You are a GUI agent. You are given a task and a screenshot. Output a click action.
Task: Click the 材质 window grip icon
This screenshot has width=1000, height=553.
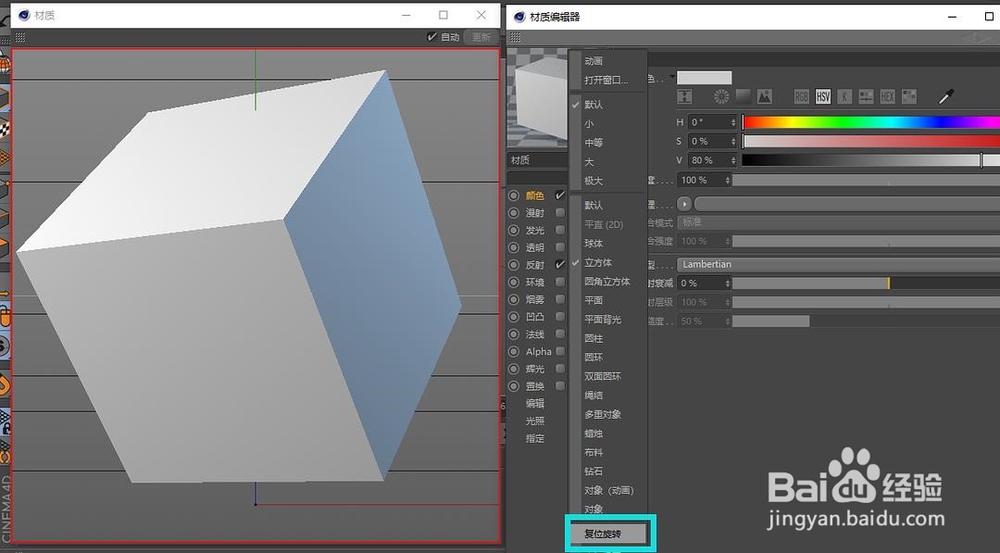20,38
